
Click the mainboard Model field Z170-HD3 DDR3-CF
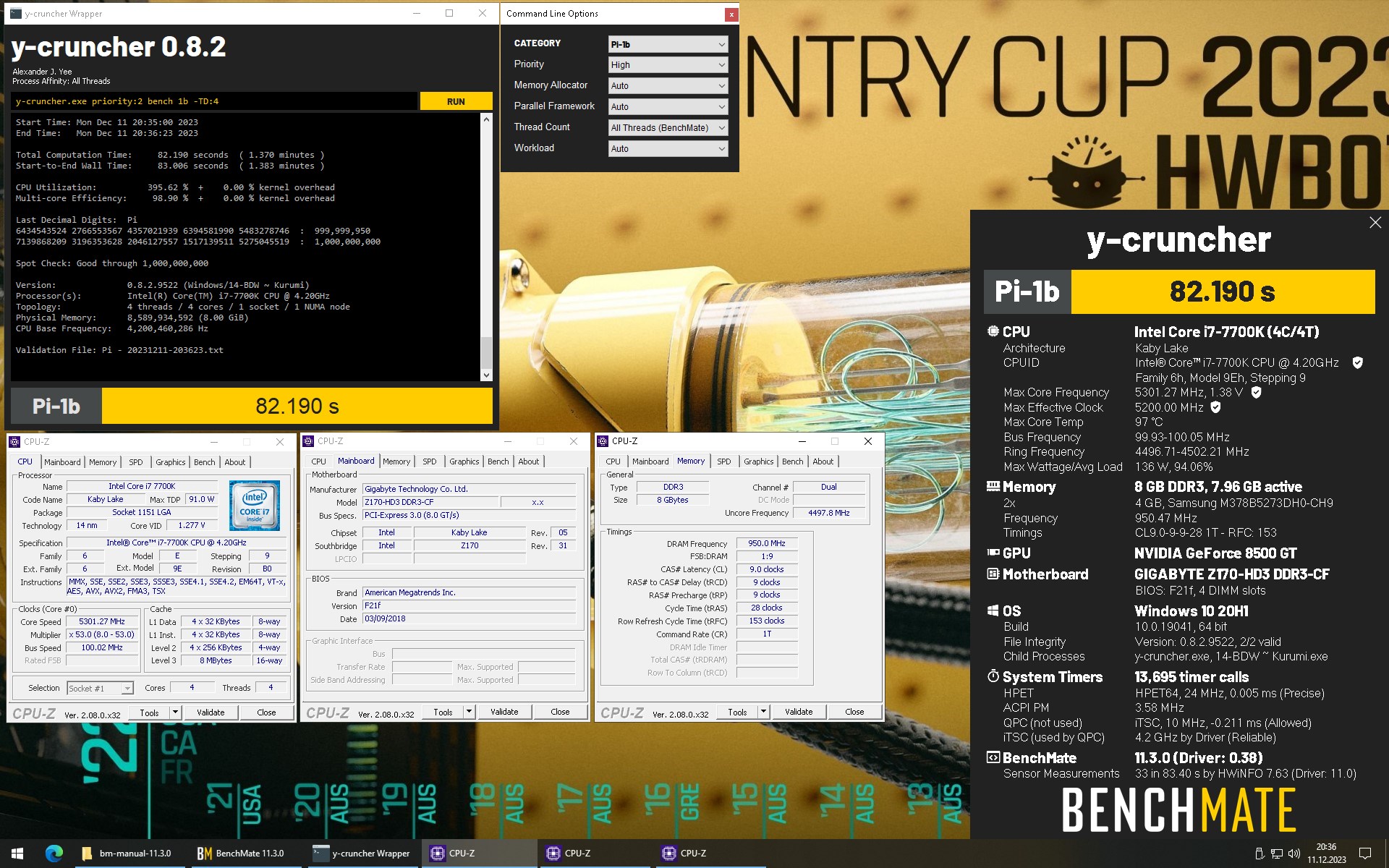[430, 502]
